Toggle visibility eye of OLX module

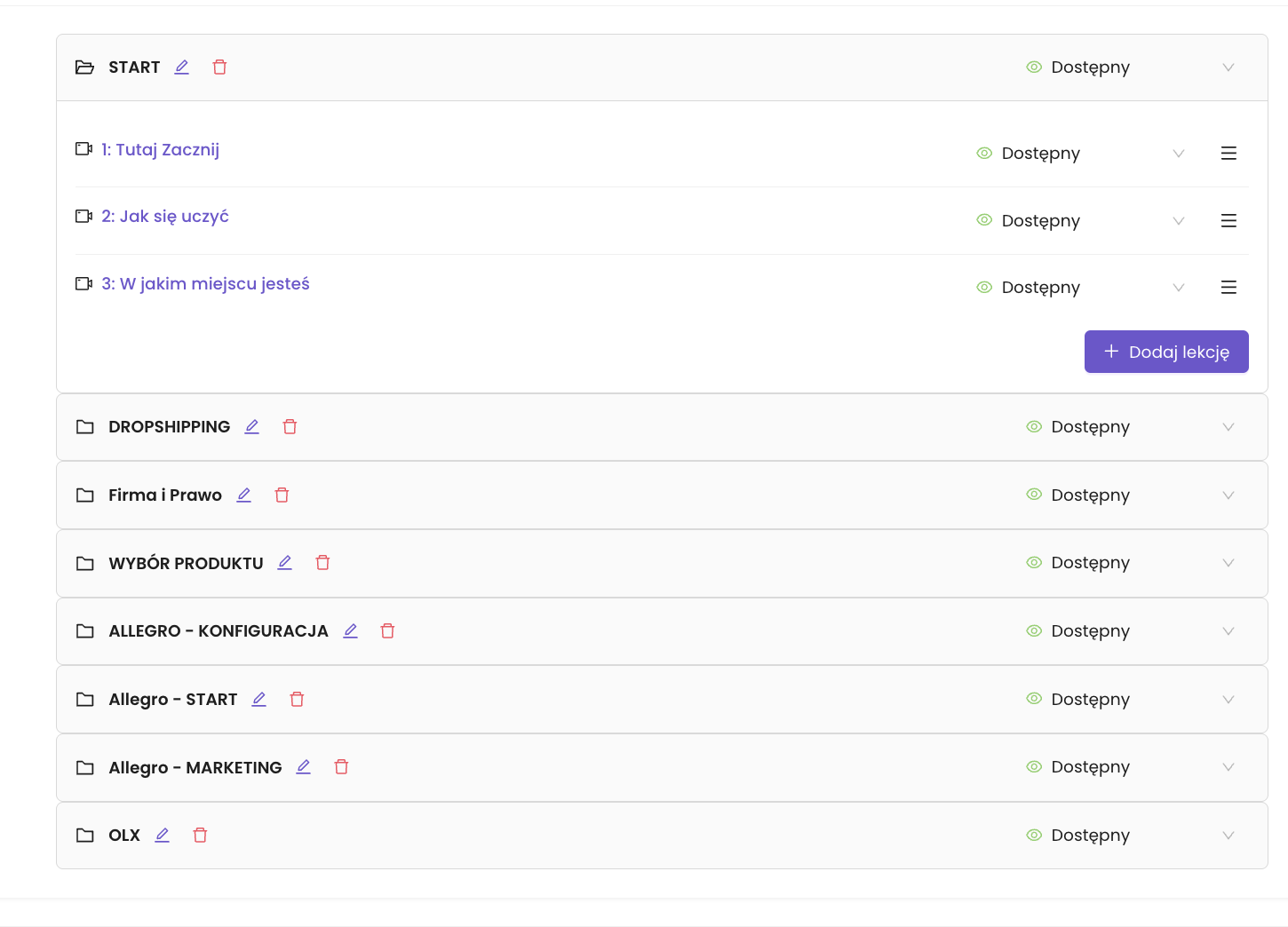pyautogui.click(x=1034, y=836)
